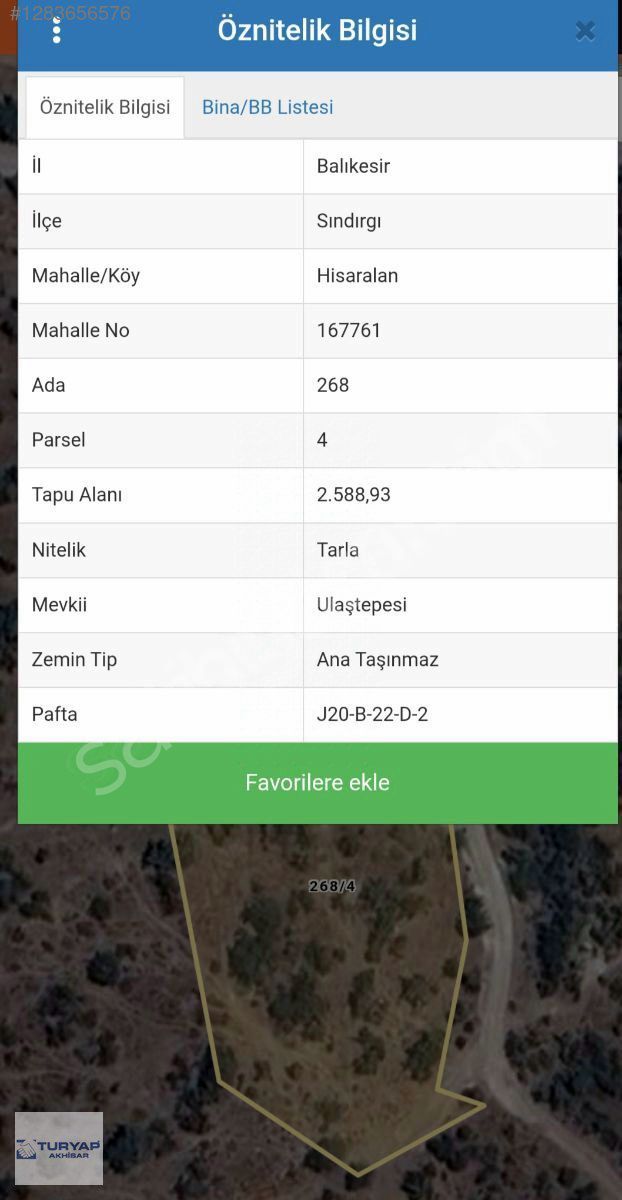Viewport: 622px width, 1200px height.
Task: Click the Sındırgı district value
Action: tap(349, 221)
